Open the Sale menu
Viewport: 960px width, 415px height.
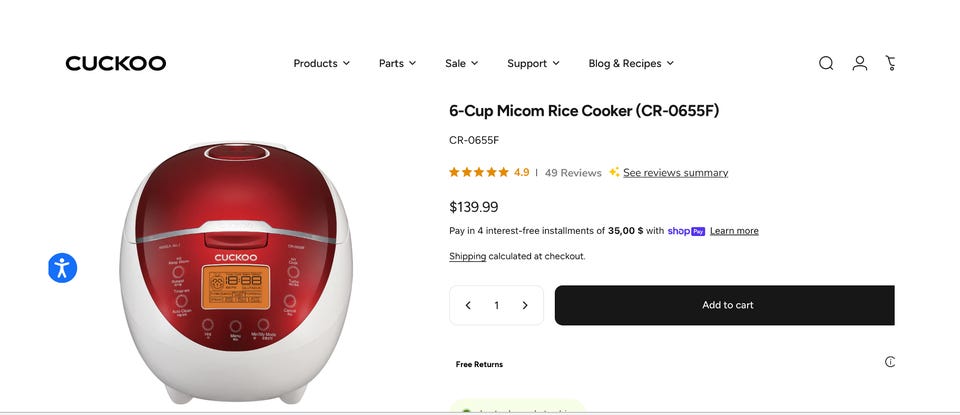coord(461,63)
